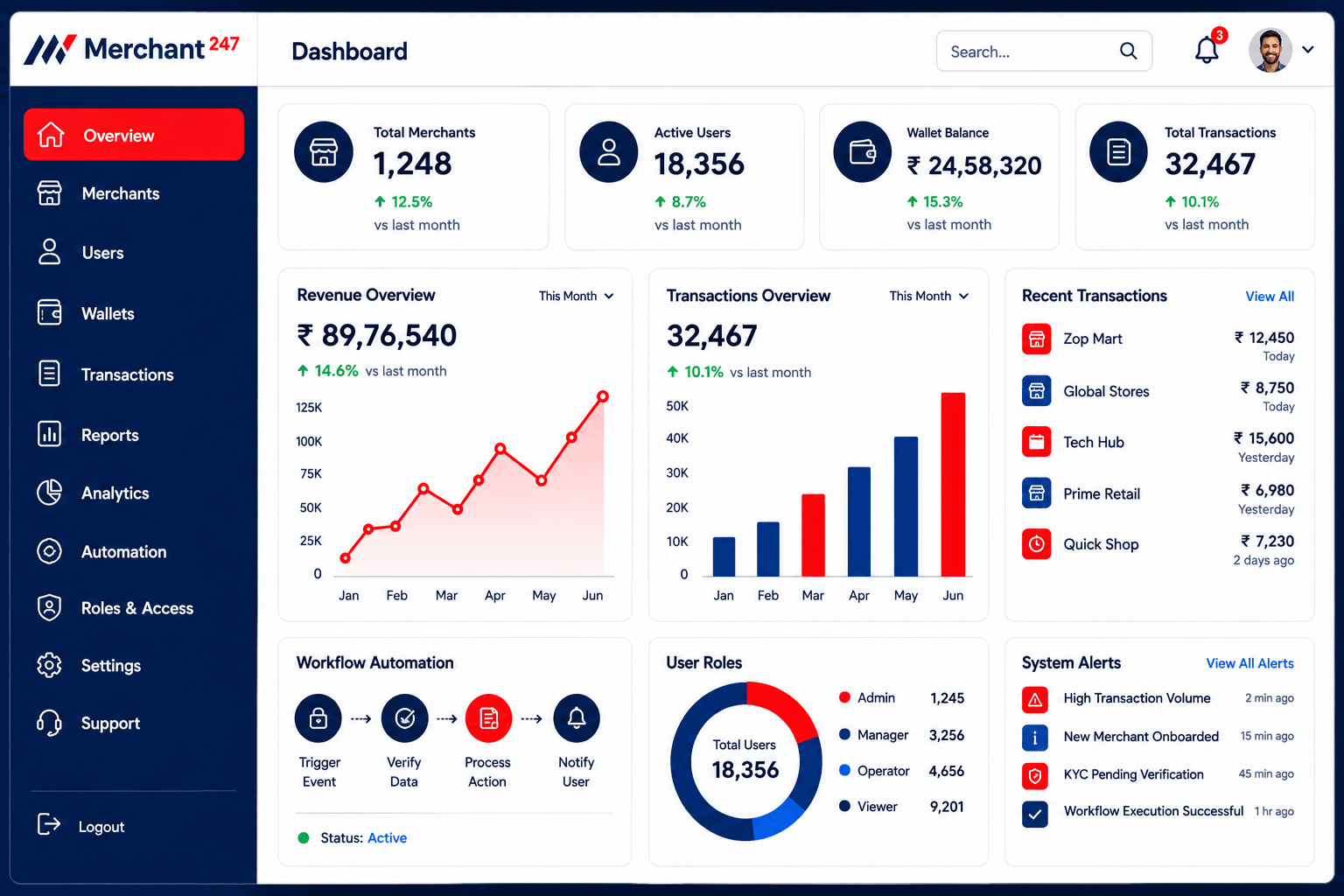
Task: Click the Workflow Execution Successful checkmark icon
Action: [x=1035, y=814]
